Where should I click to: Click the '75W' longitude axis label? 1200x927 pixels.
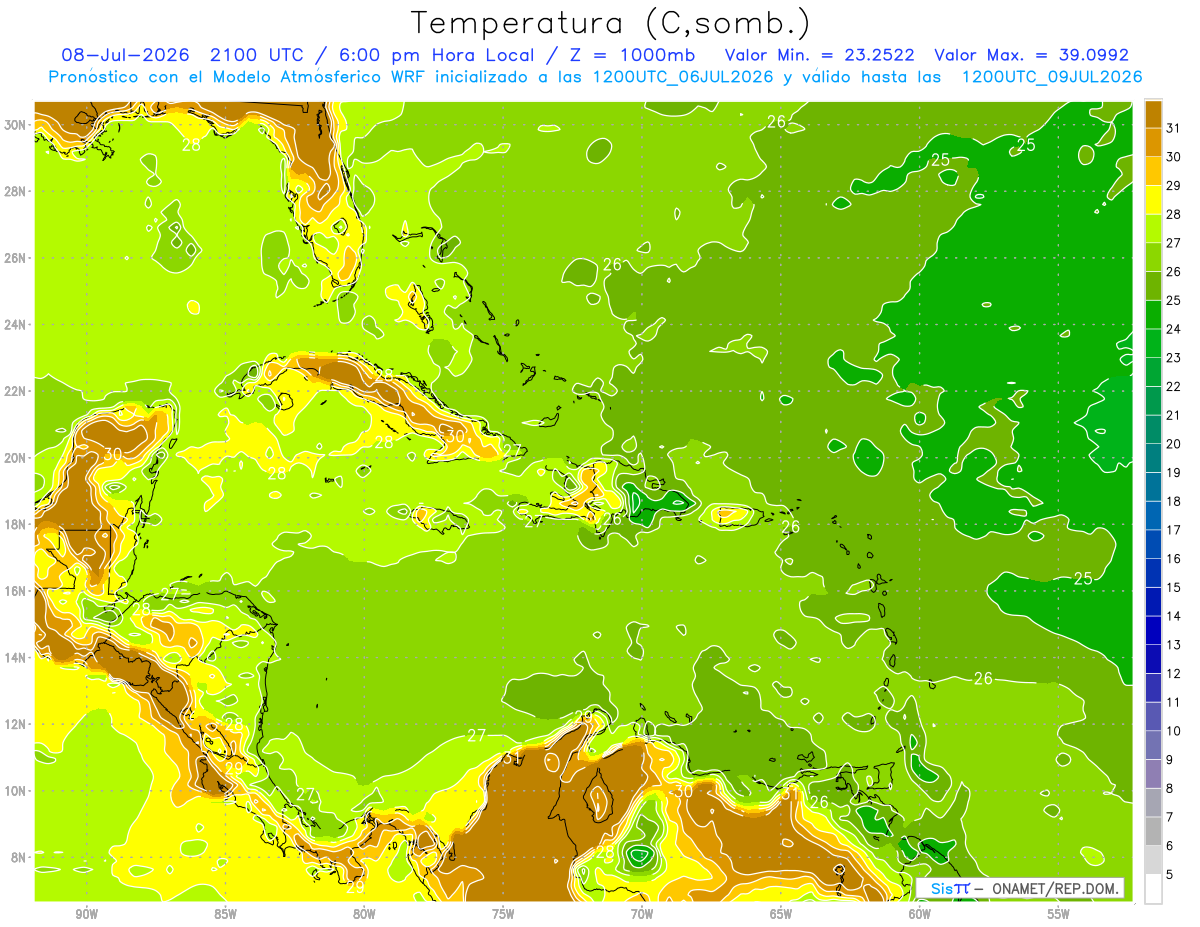coord(503,914)
